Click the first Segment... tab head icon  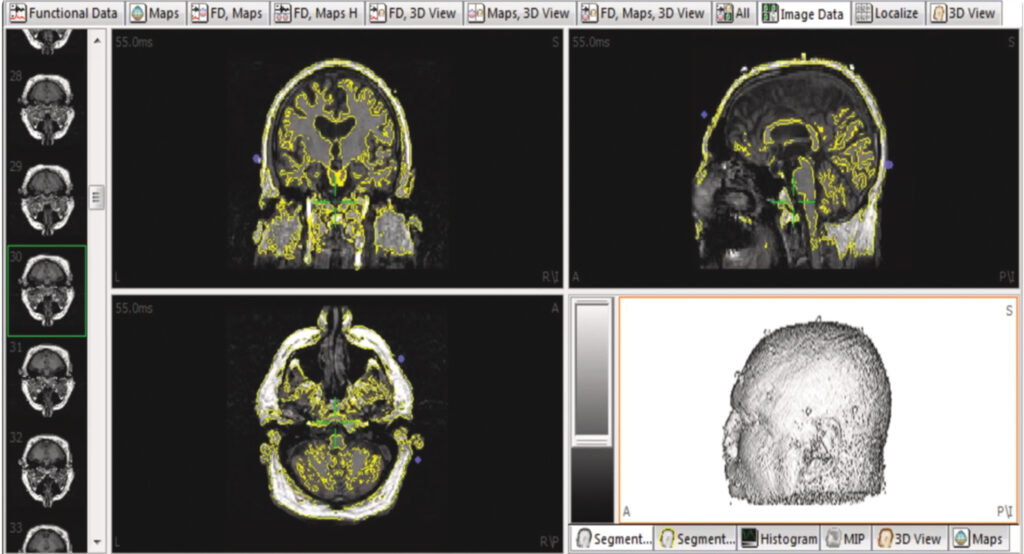click(x=584, y=539)
